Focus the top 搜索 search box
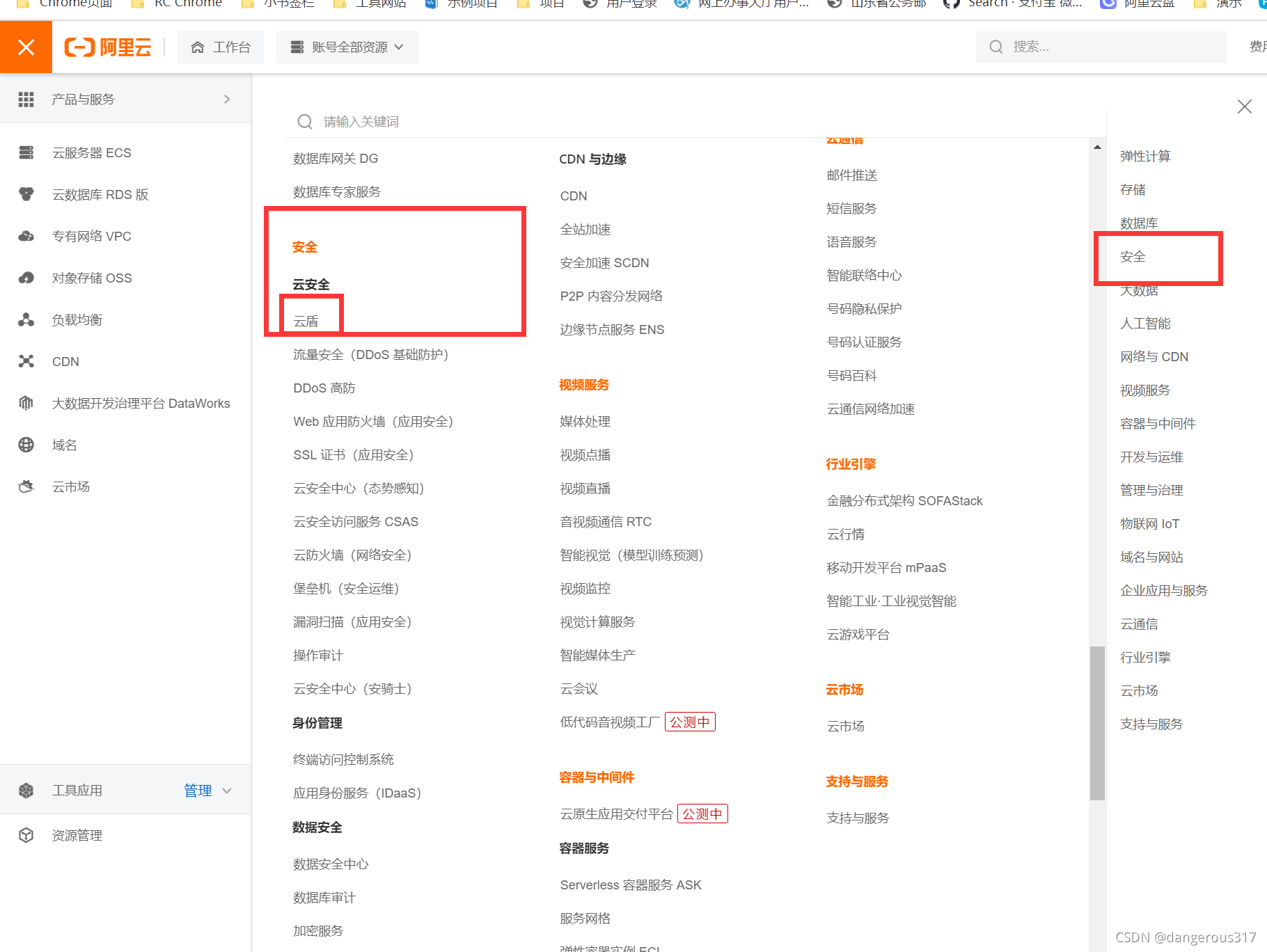 point(1101,47)
